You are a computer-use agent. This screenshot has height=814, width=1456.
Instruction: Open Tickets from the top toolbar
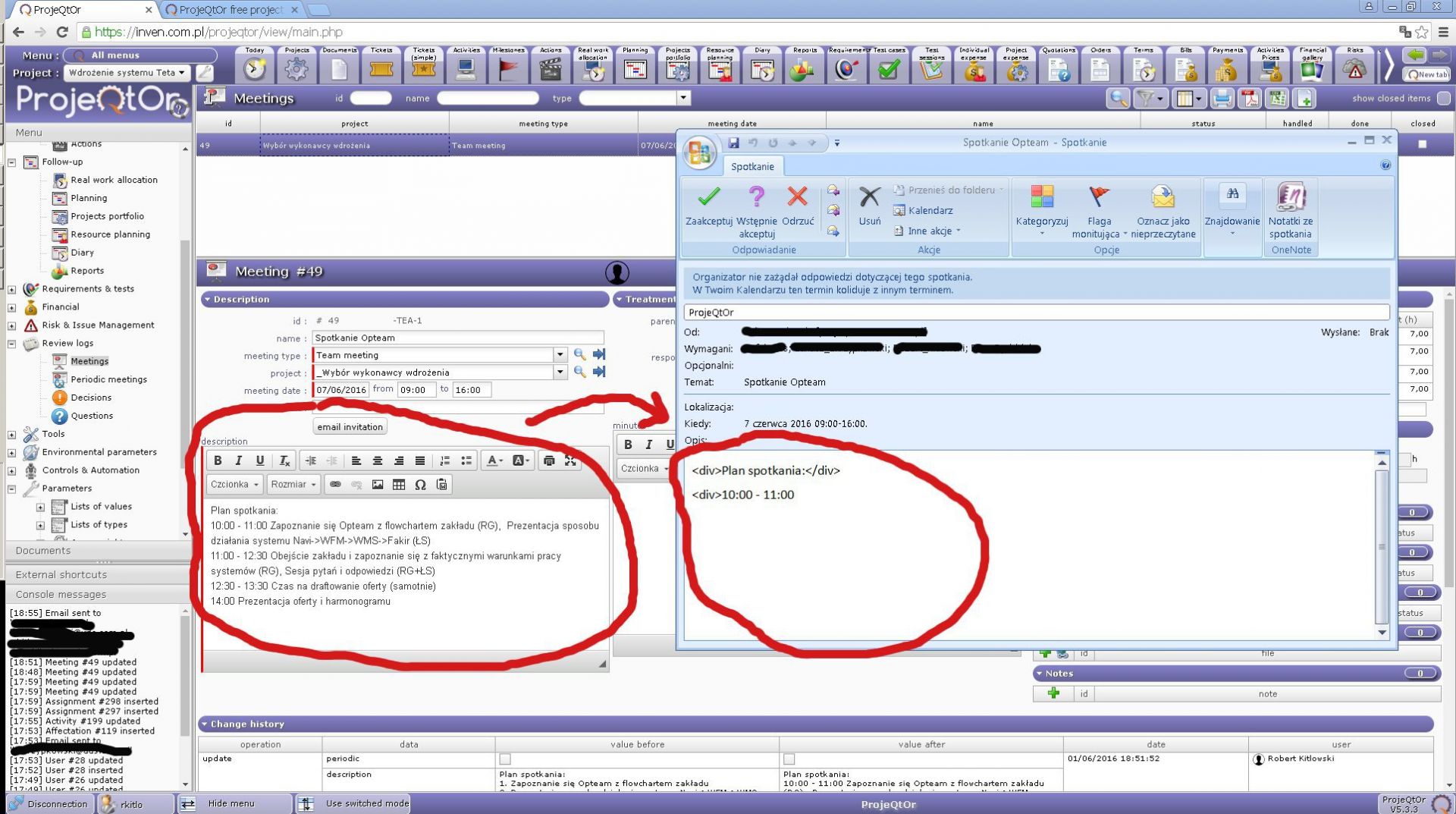(381, 65)
